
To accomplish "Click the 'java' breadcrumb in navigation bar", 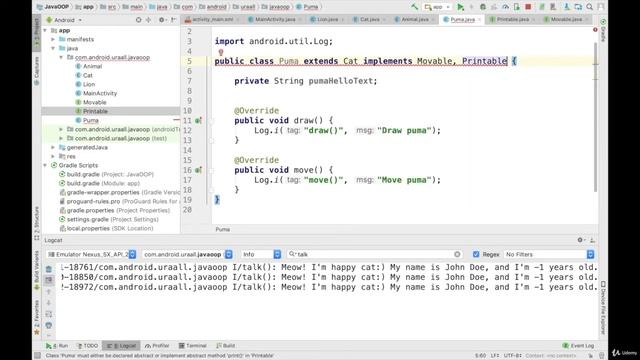I will pyautogui.click(x=158, y=7).
